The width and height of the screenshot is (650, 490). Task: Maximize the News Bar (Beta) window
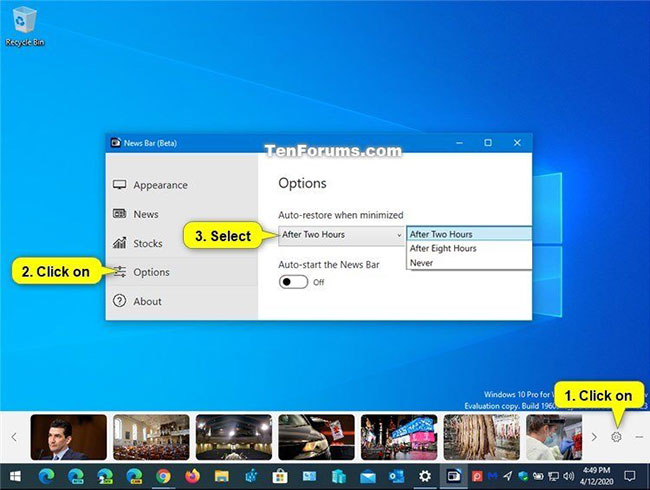pyautogui.click(x=488, y=143)
